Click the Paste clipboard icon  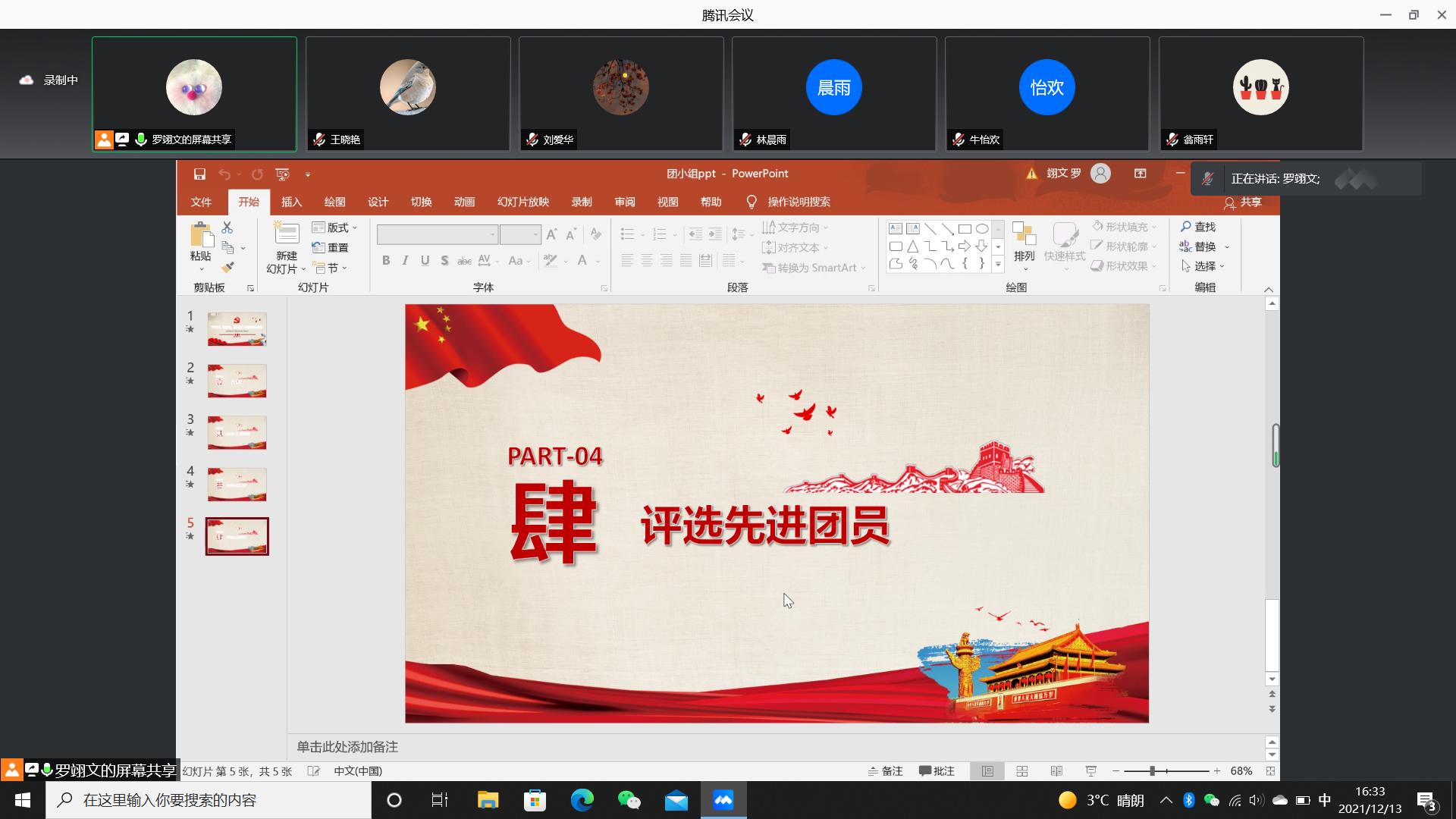[201, 236]
